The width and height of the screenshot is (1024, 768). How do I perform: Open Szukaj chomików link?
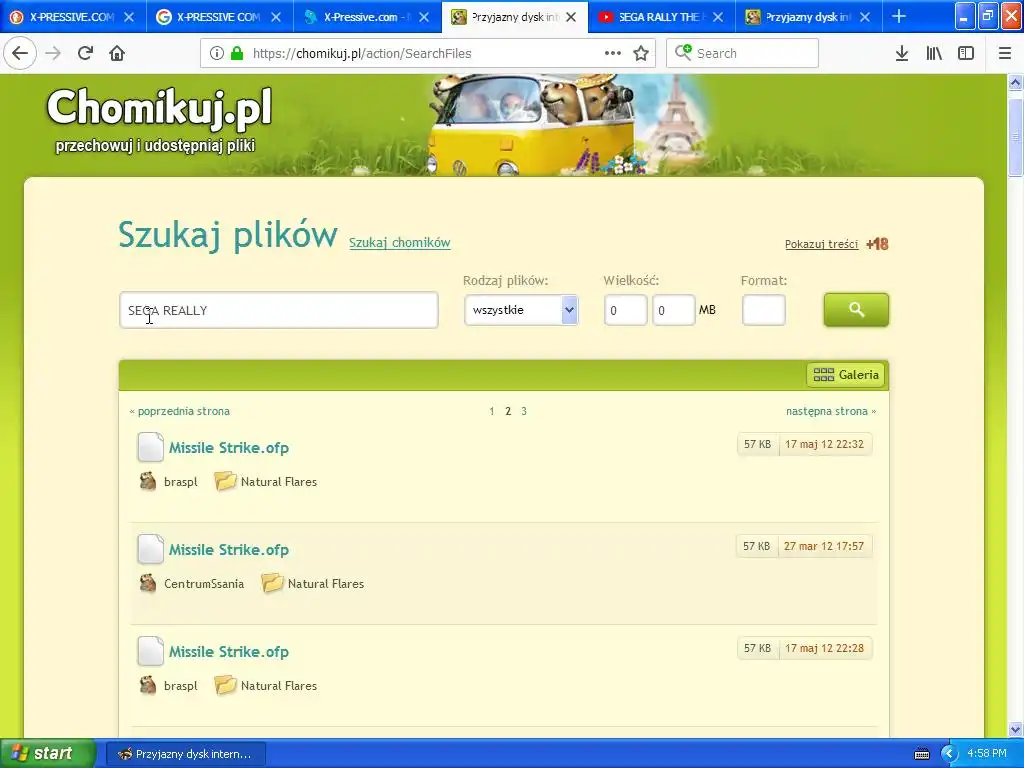click(400, 243)
